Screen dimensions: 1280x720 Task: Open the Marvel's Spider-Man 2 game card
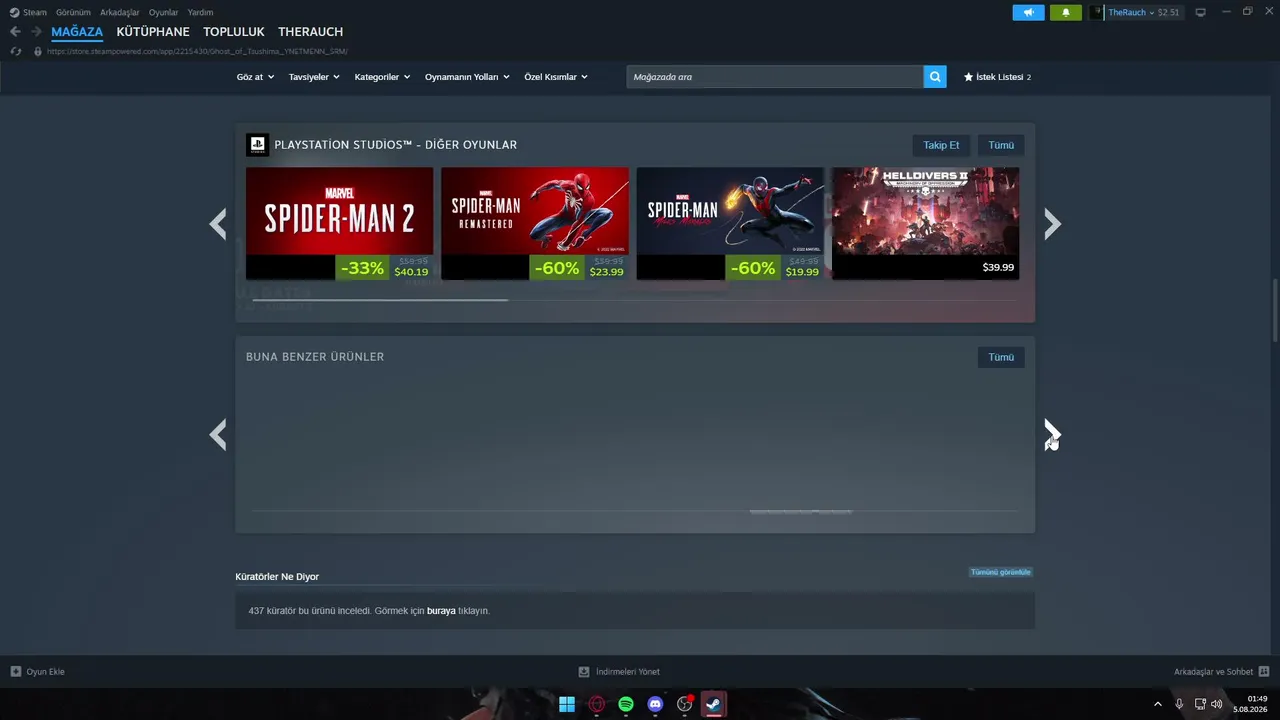(x=340, y=223)
